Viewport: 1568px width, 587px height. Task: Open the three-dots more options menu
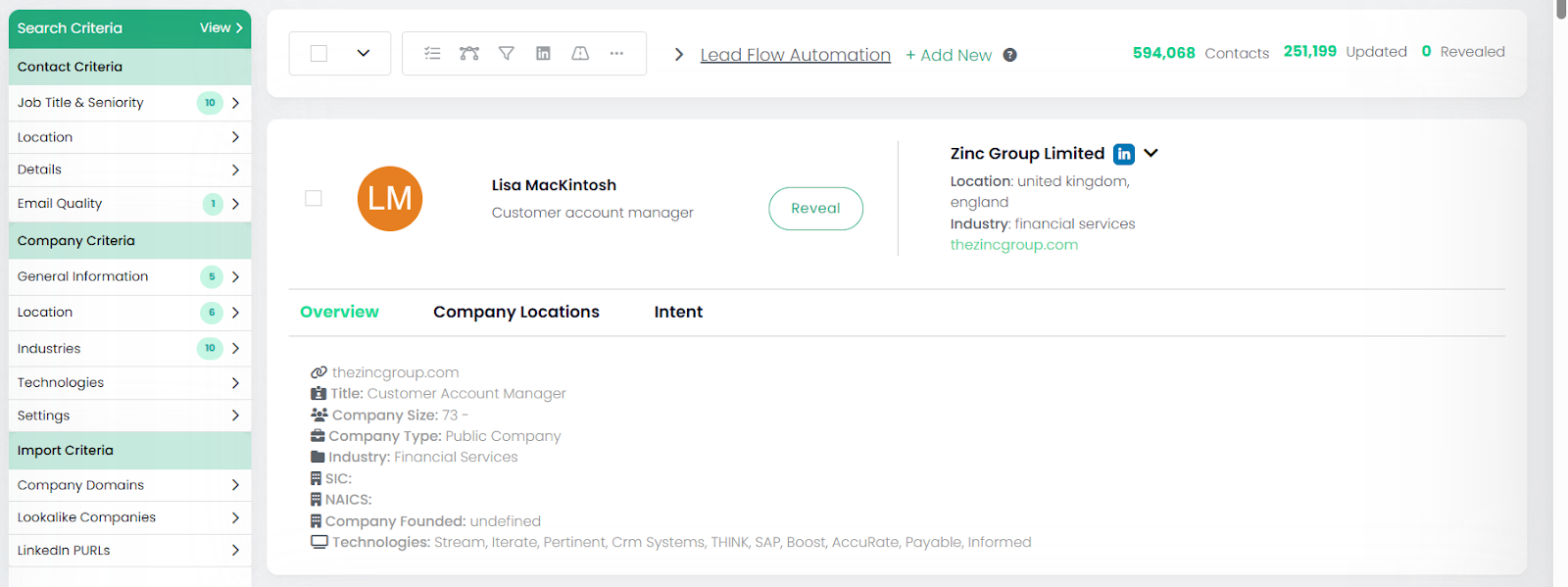(x=616, y=54)
